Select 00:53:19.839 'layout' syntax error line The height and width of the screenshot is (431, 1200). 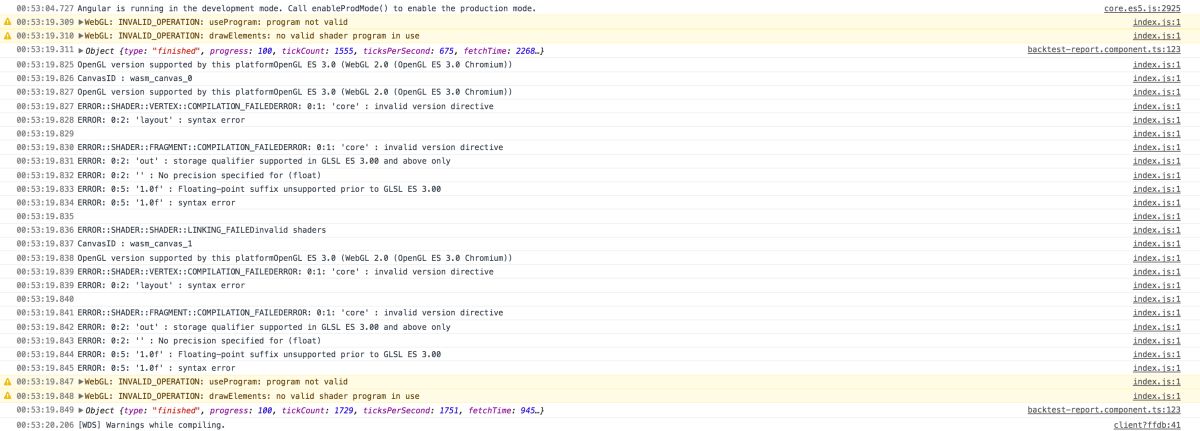(161, 285)
